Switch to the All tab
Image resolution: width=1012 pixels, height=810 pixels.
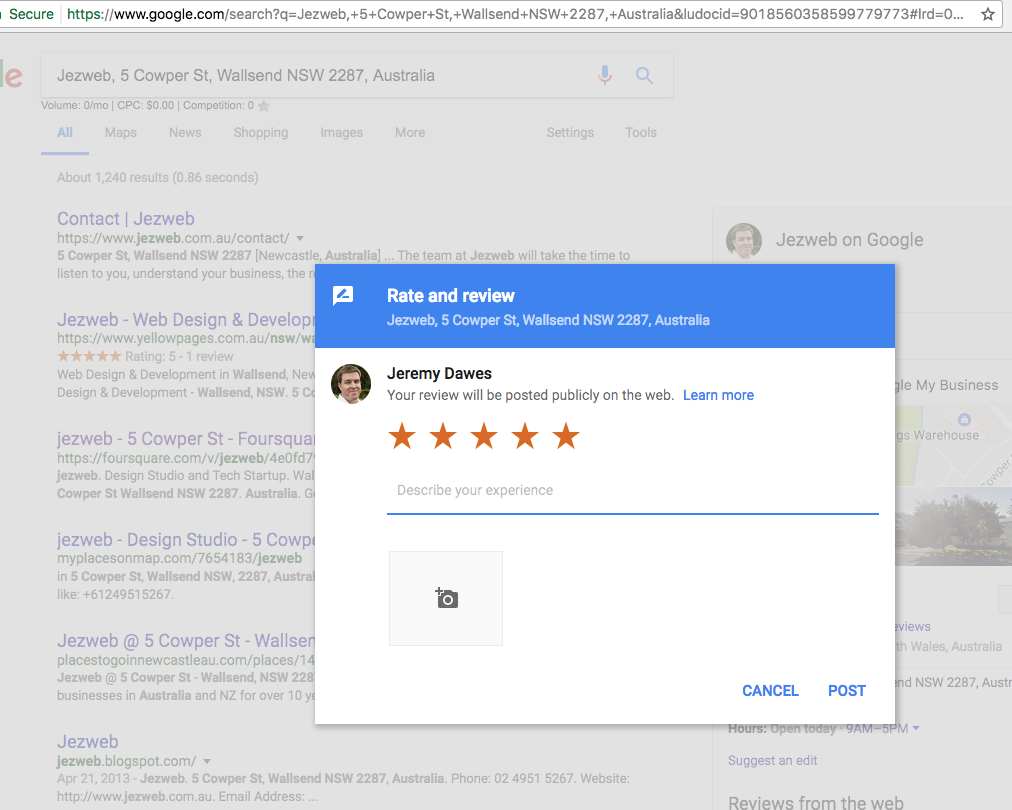click(65, 132)
